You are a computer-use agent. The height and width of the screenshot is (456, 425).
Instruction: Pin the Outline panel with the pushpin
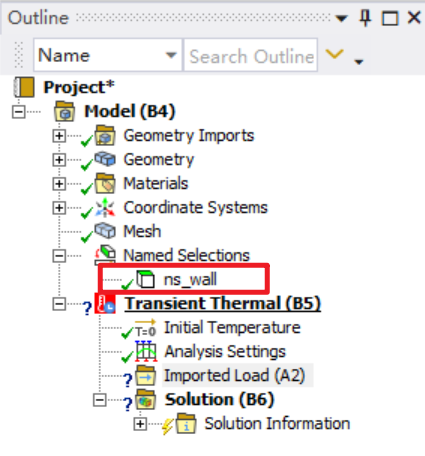click(x=365, y=18)
